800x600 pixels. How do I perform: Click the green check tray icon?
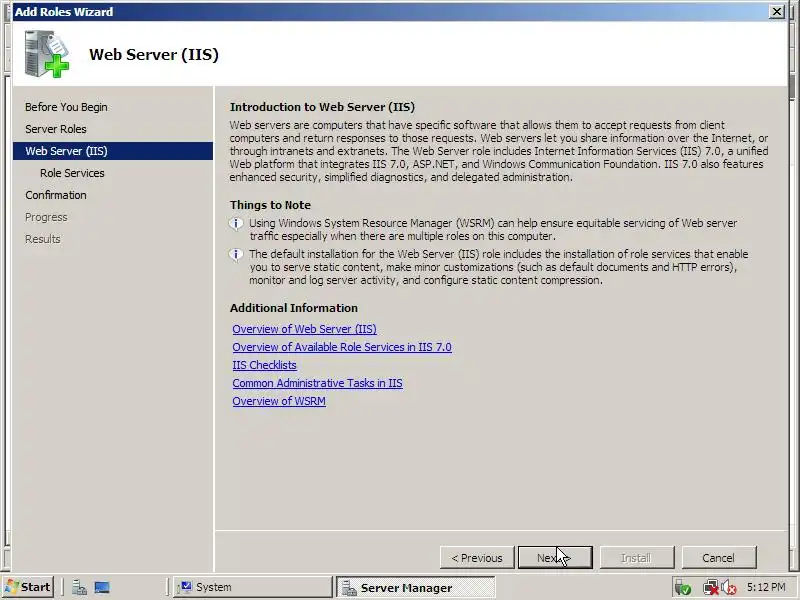click(x=683, y=588)
